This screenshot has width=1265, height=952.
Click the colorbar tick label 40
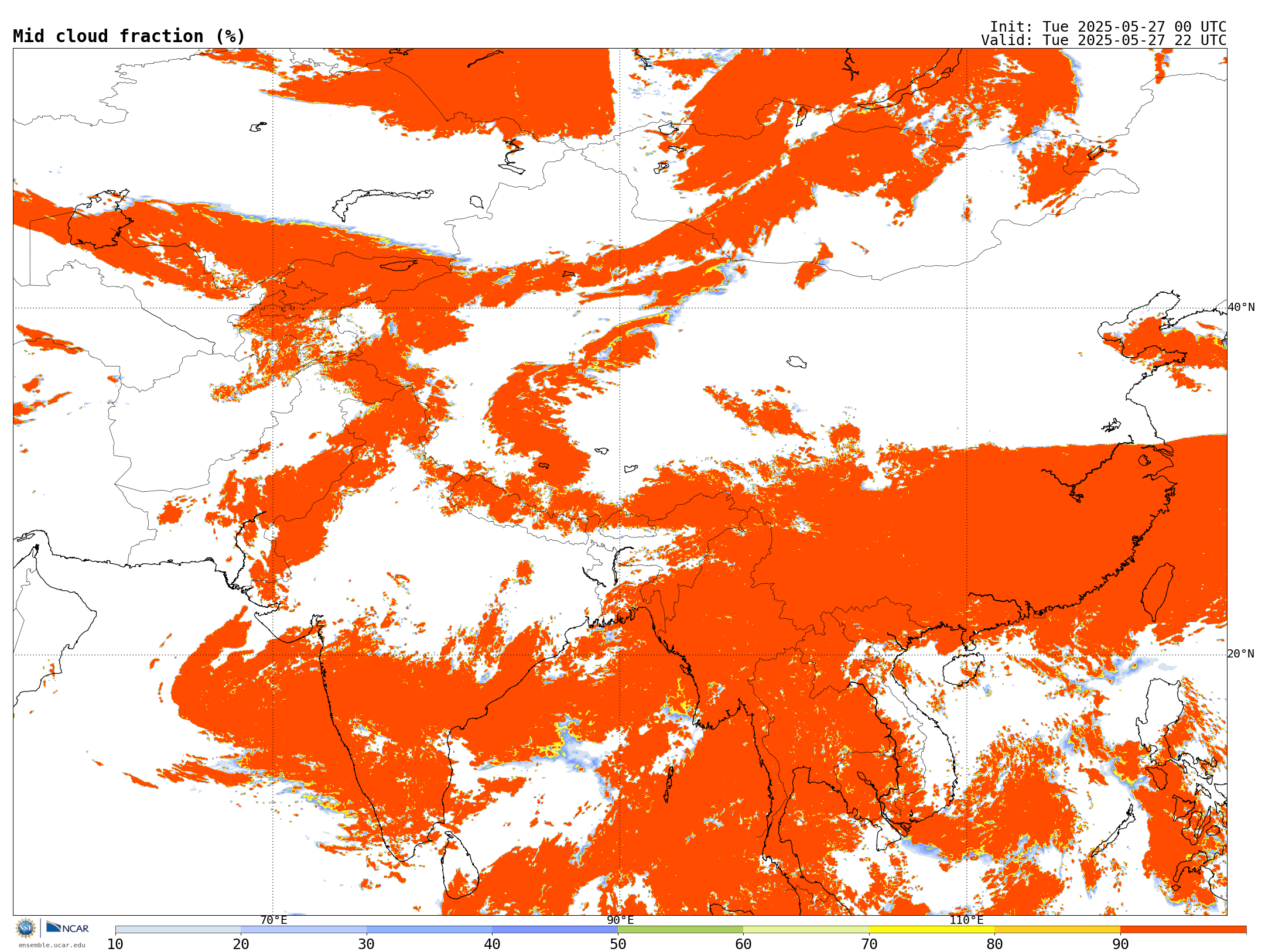pyautogui.click(x=492, y=944)
